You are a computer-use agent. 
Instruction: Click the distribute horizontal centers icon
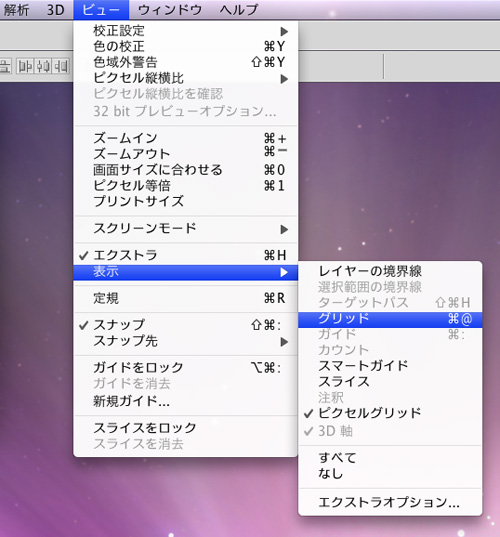click(x=43, y=66)
